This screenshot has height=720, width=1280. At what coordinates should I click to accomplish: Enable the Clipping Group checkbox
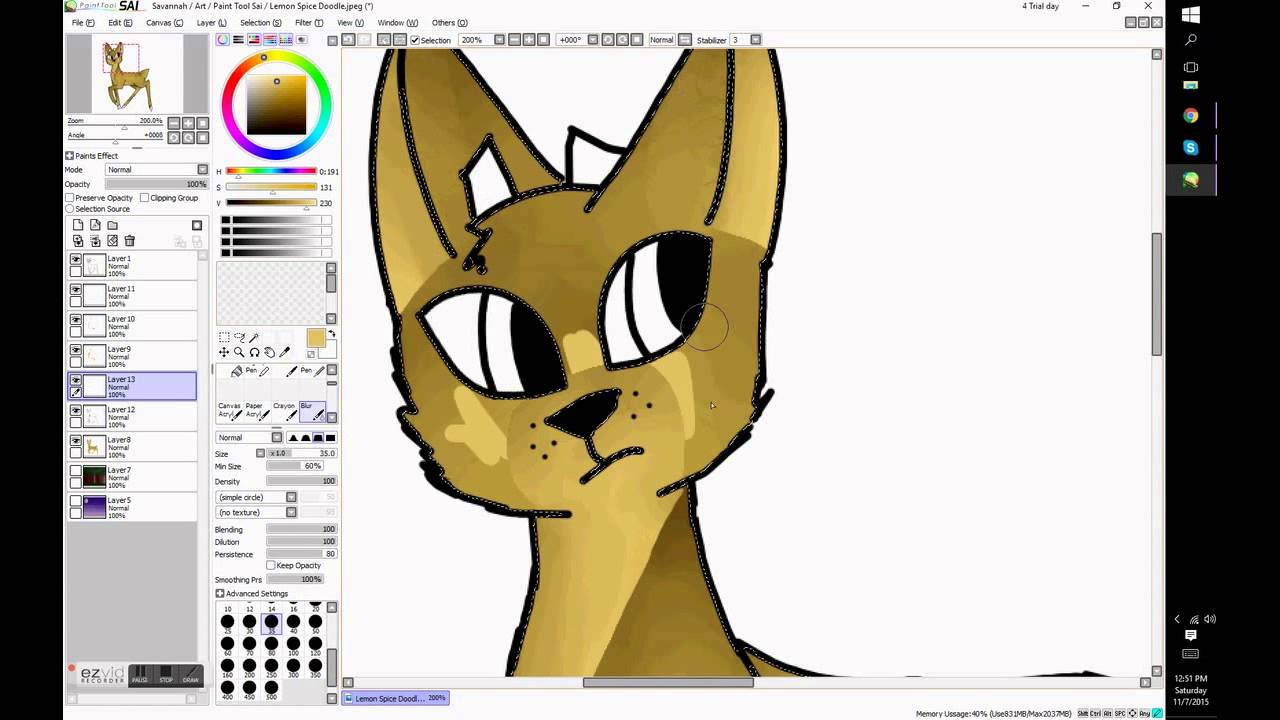pos(144,198)
